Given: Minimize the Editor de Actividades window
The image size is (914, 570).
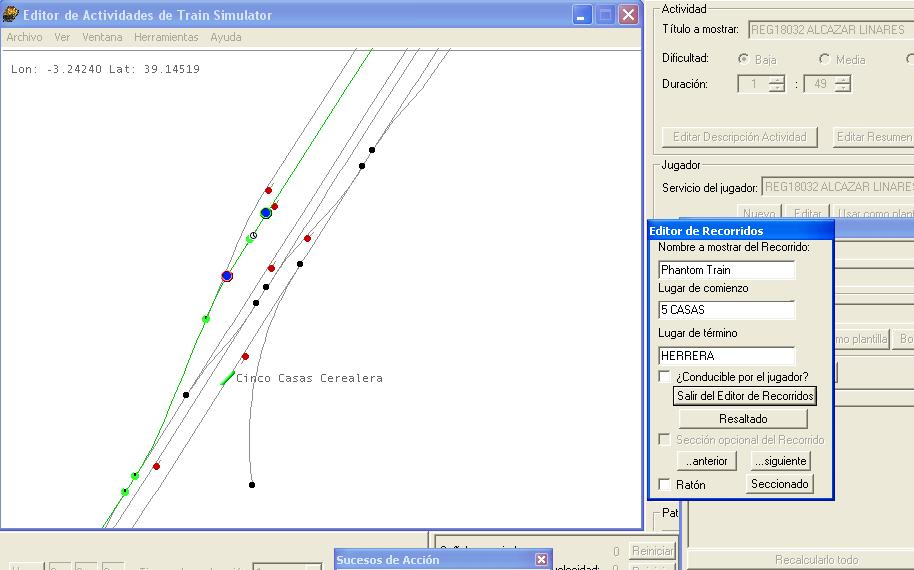Looking at the screenshot, I should click(x=582, y=14).
